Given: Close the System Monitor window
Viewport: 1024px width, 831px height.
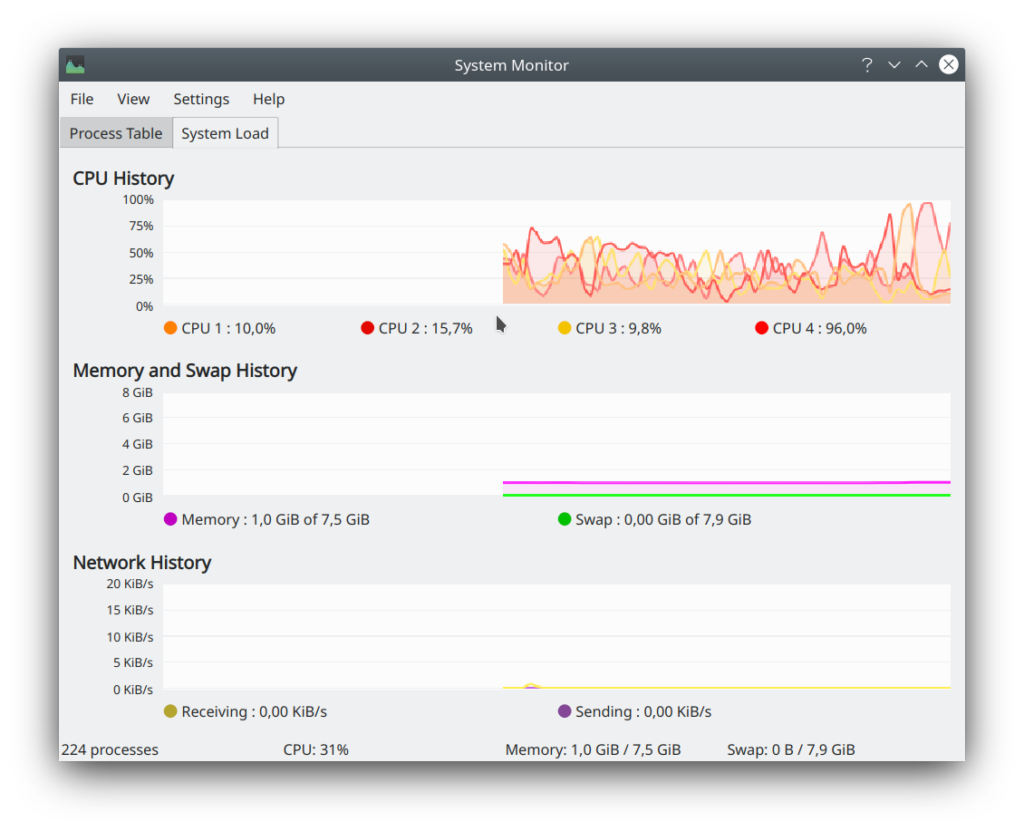Looking at the screenshot, I should click(x=948, y=64).
